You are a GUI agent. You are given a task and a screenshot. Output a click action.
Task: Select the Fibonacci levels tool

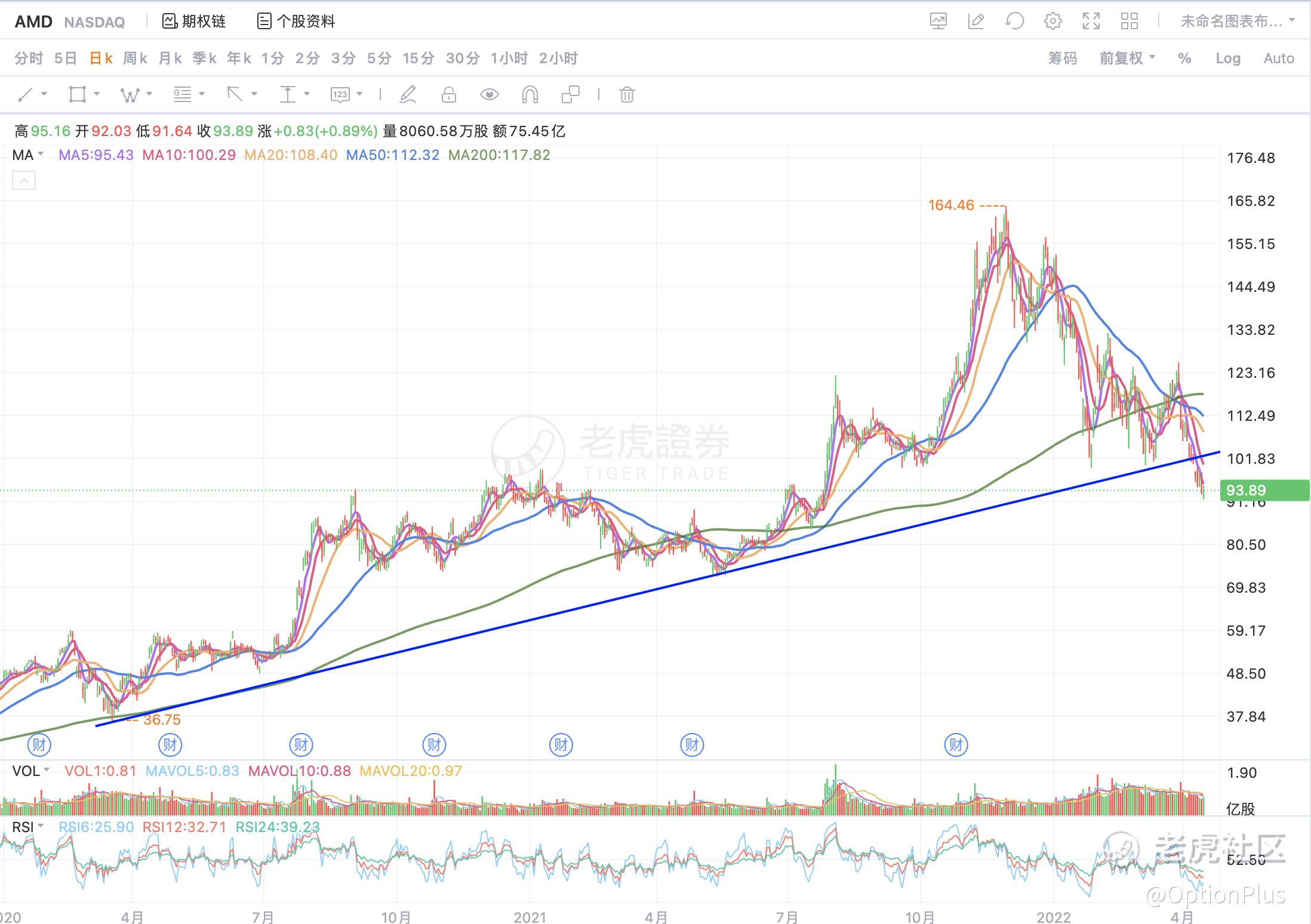[182, 94]
